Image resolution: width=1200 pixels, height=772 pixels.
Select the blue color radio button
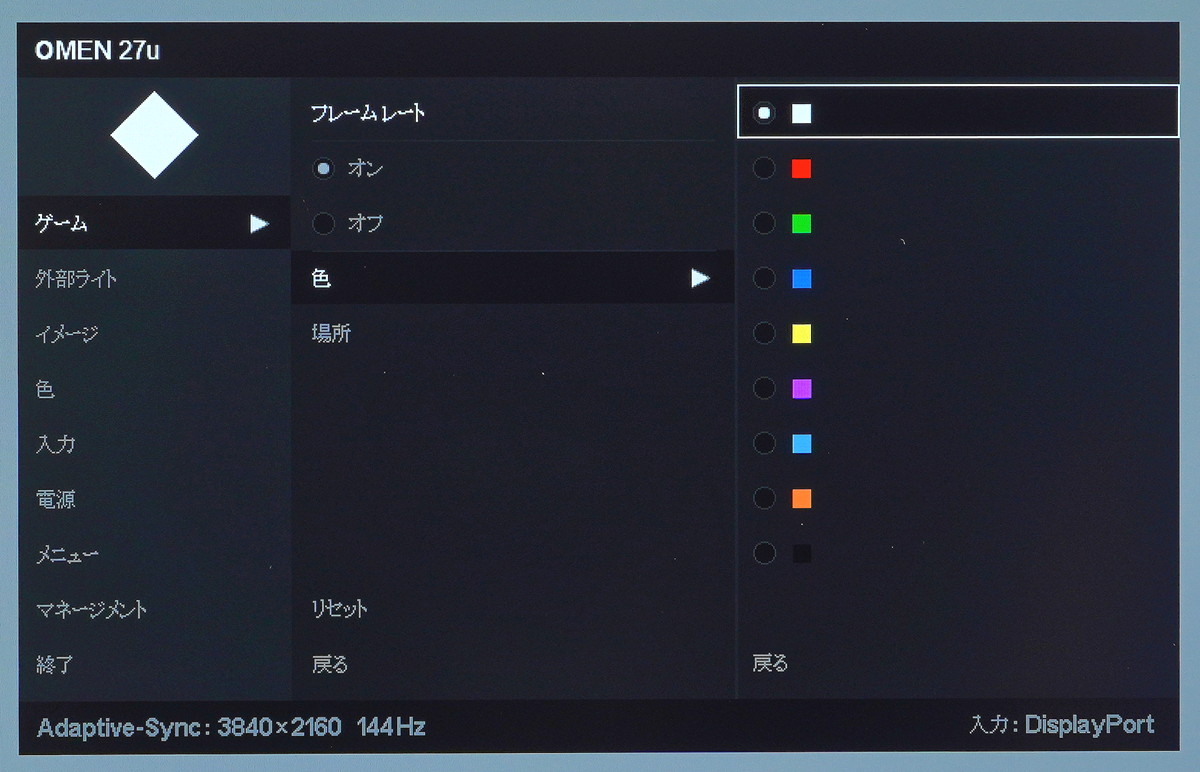tap(764, 279)
